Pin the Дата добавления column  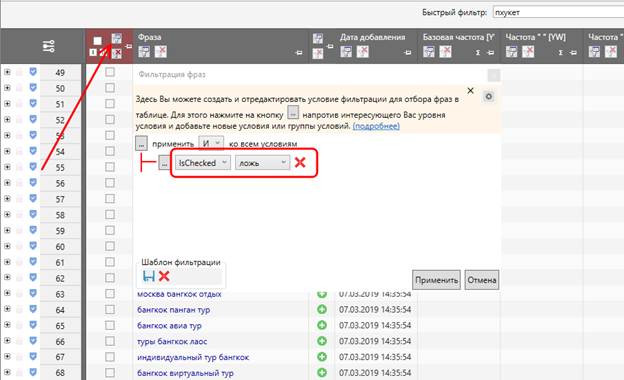pos(407,53)
